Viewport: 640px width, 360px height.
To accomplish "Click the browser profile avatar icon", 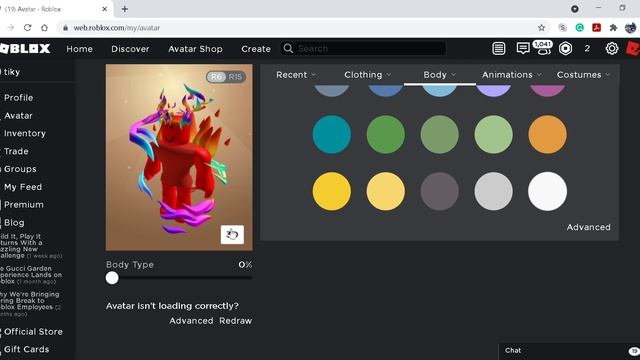I will click(630, 28).
